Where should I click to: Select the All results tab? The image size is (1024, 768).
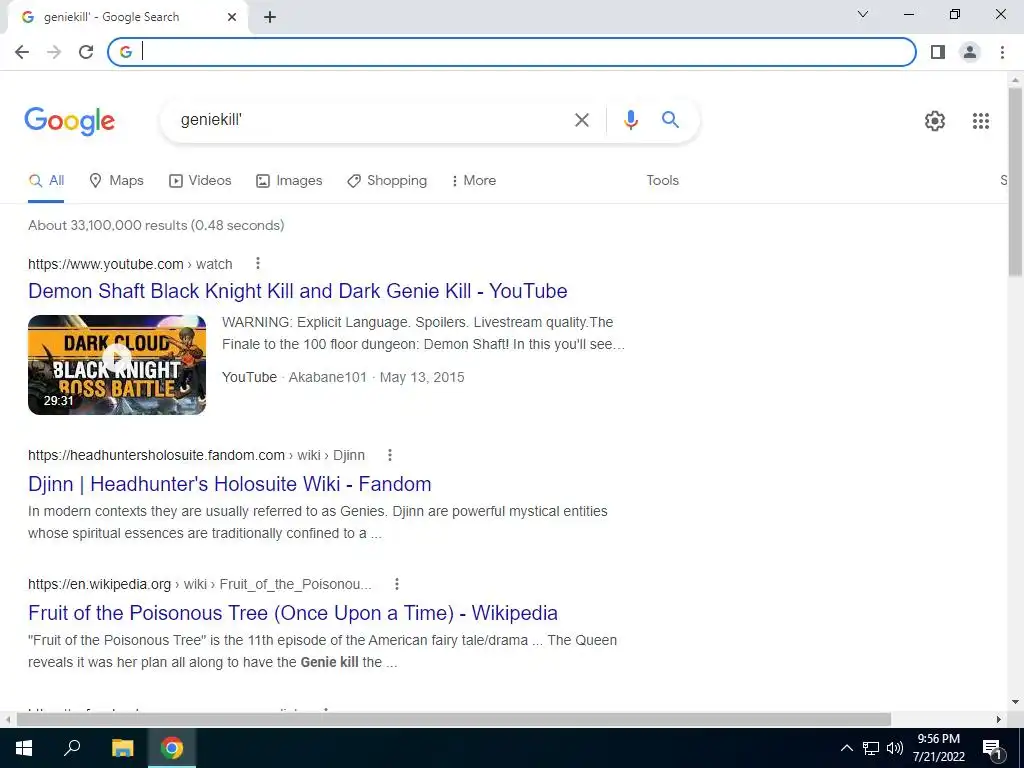pos(46,181)
